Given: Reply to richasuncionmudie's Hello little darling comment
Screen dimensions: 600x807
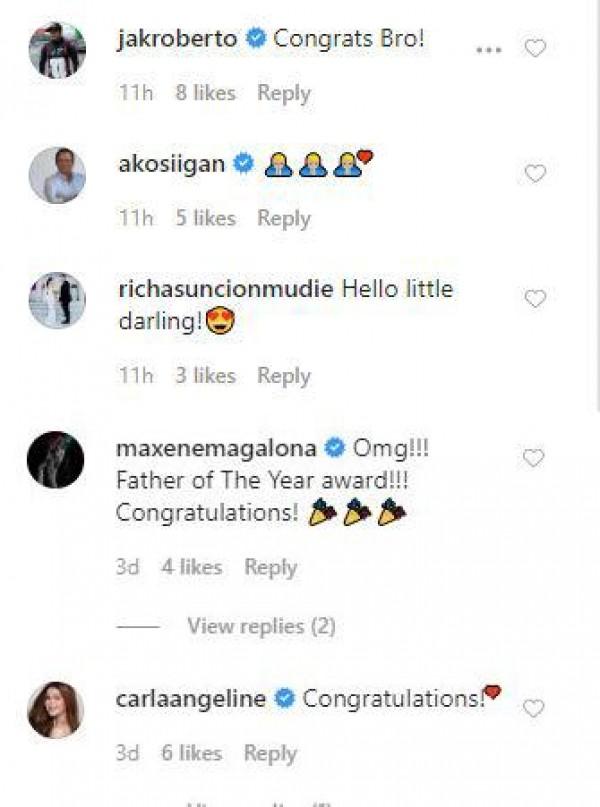Looking at the screenshot, I should (284, 376).
